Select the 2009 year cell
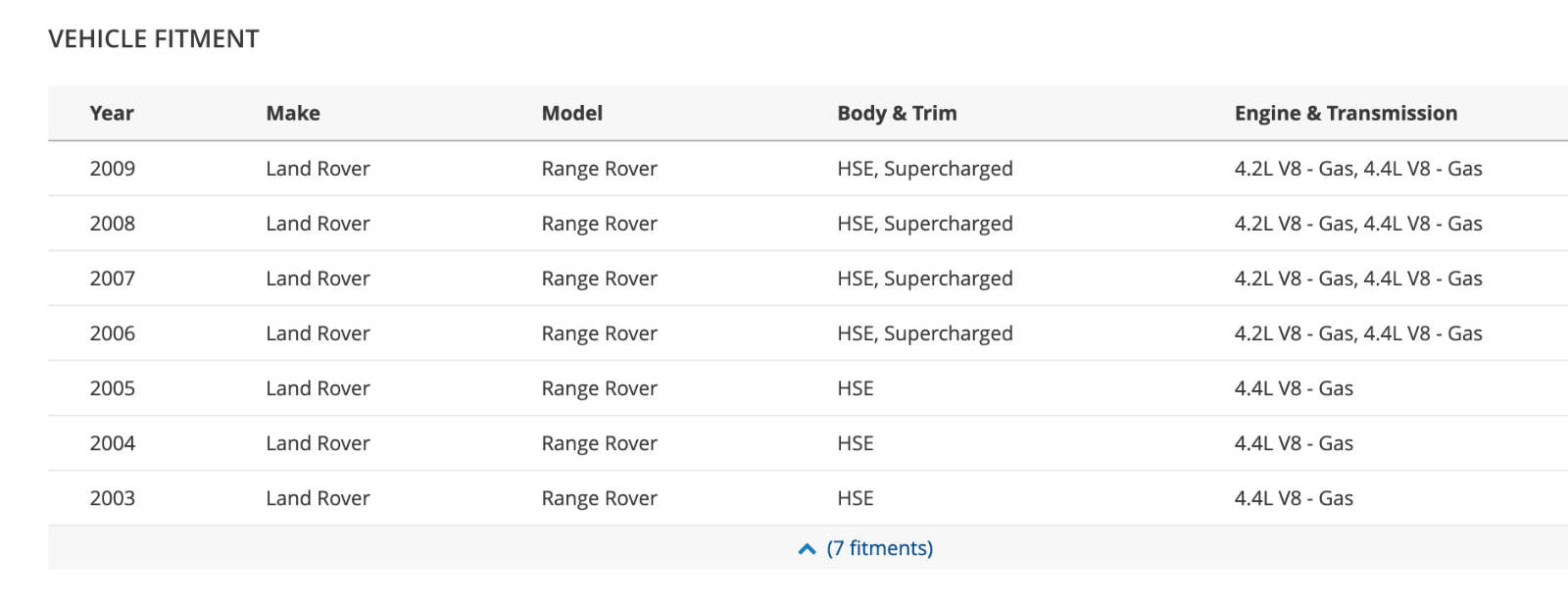 tap(113, 169)
